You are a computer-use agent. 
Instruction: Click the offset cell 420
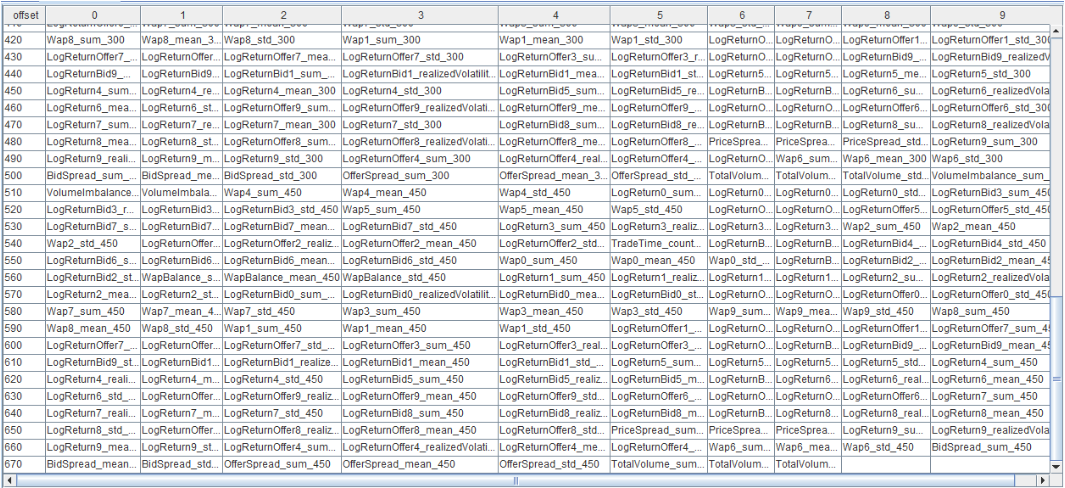22,40
